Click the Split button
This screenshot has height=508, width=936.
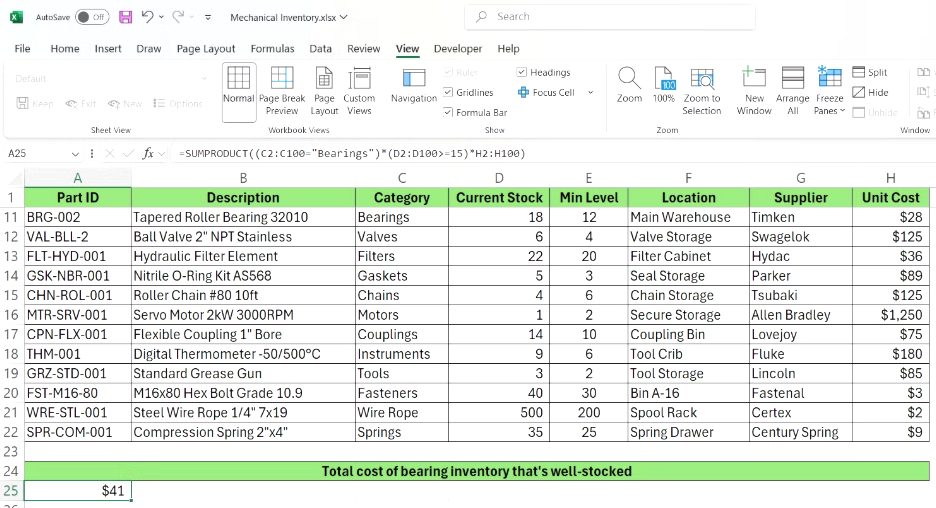(870, 72)
